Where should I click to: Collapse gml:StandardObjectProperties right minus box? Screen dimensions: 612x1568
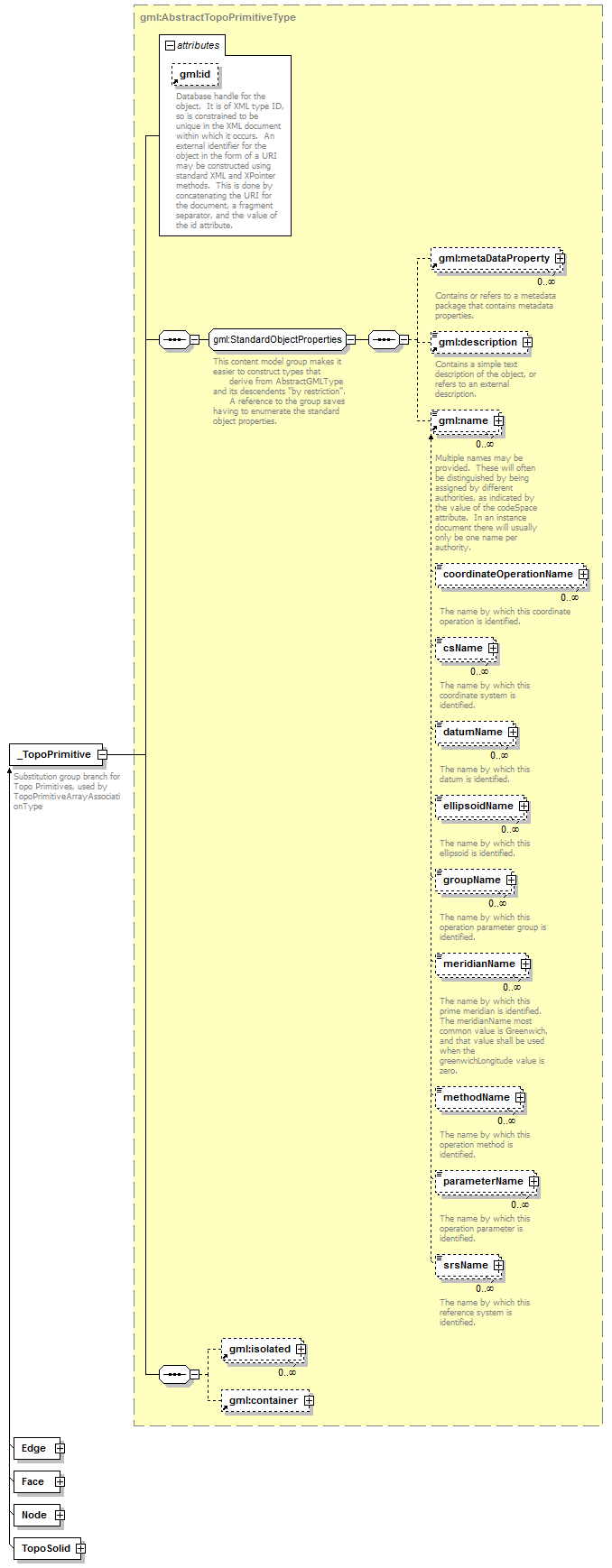tap(351, 340)
